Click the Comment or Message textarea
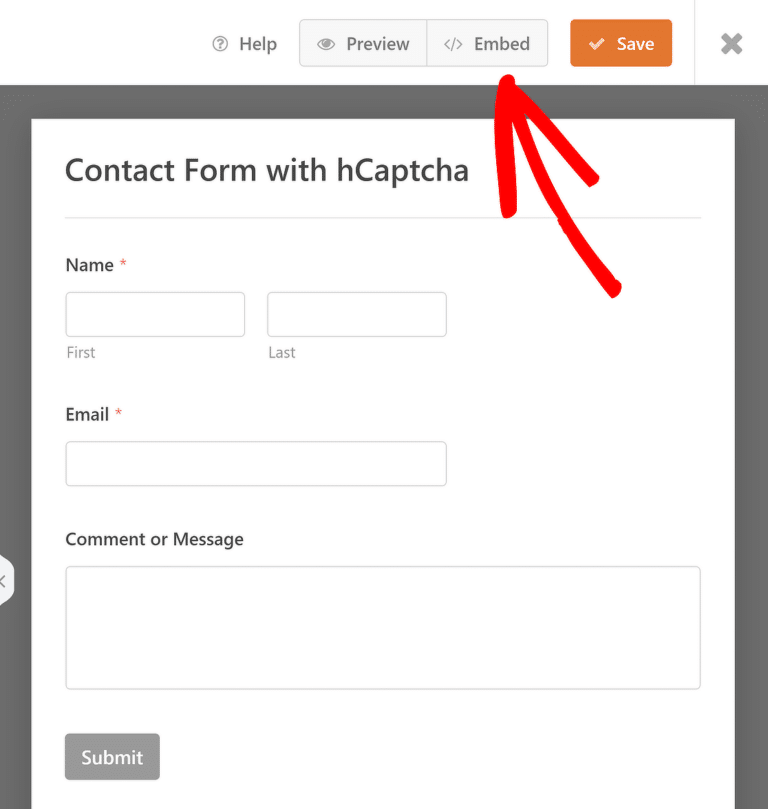 (383, 627)
